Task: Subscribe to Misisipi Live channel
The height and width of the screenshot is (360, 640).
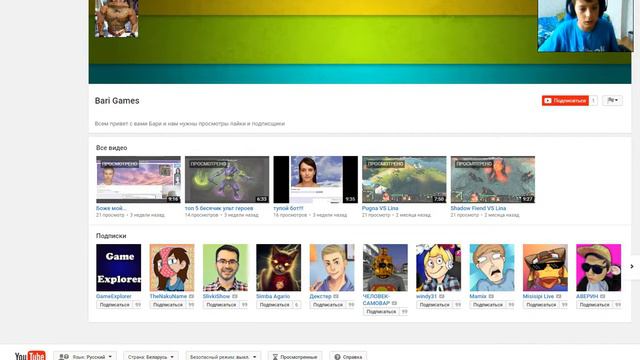Action: tap(541, 305)
